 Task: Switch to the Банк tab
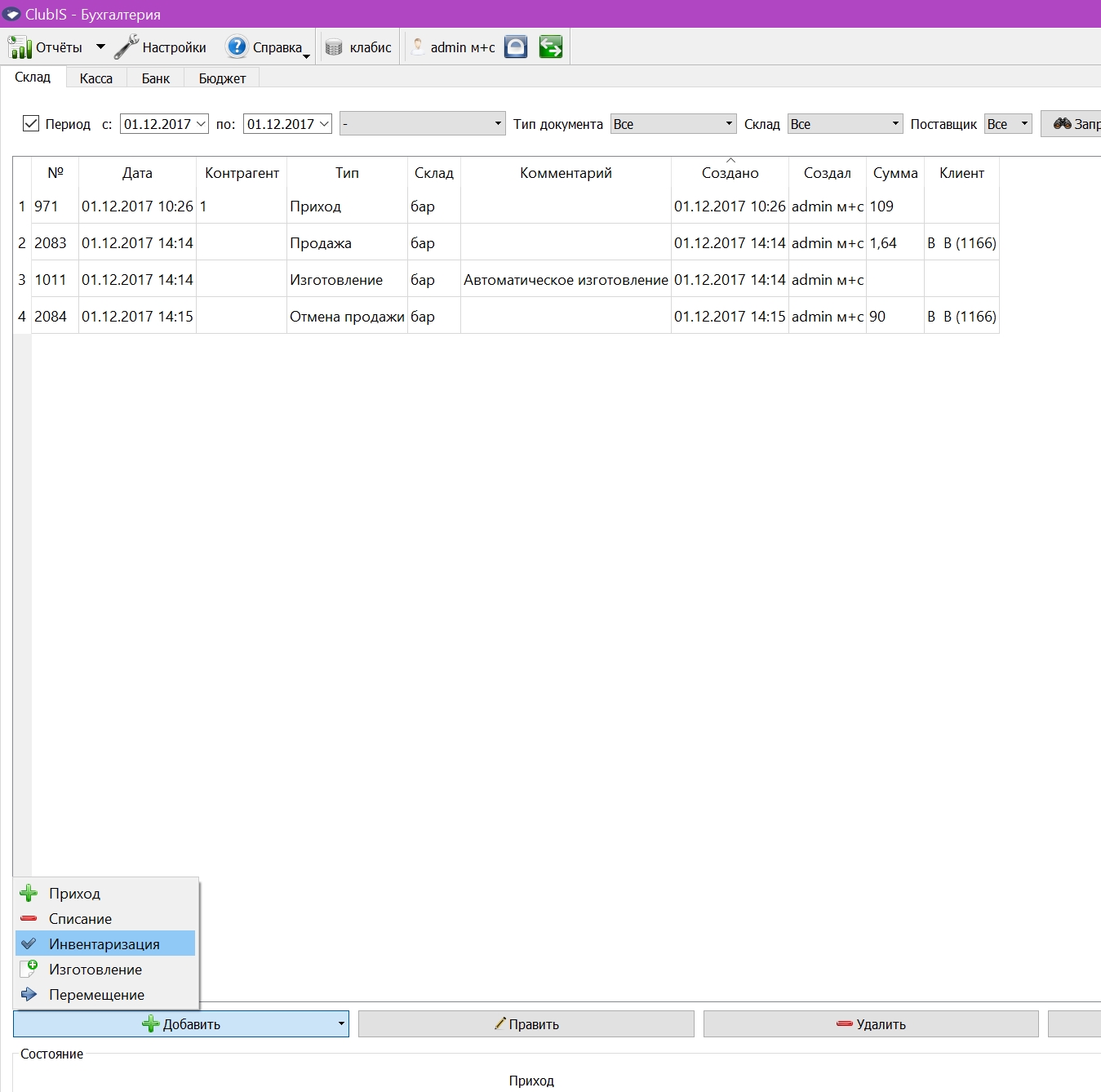(155, 78)
